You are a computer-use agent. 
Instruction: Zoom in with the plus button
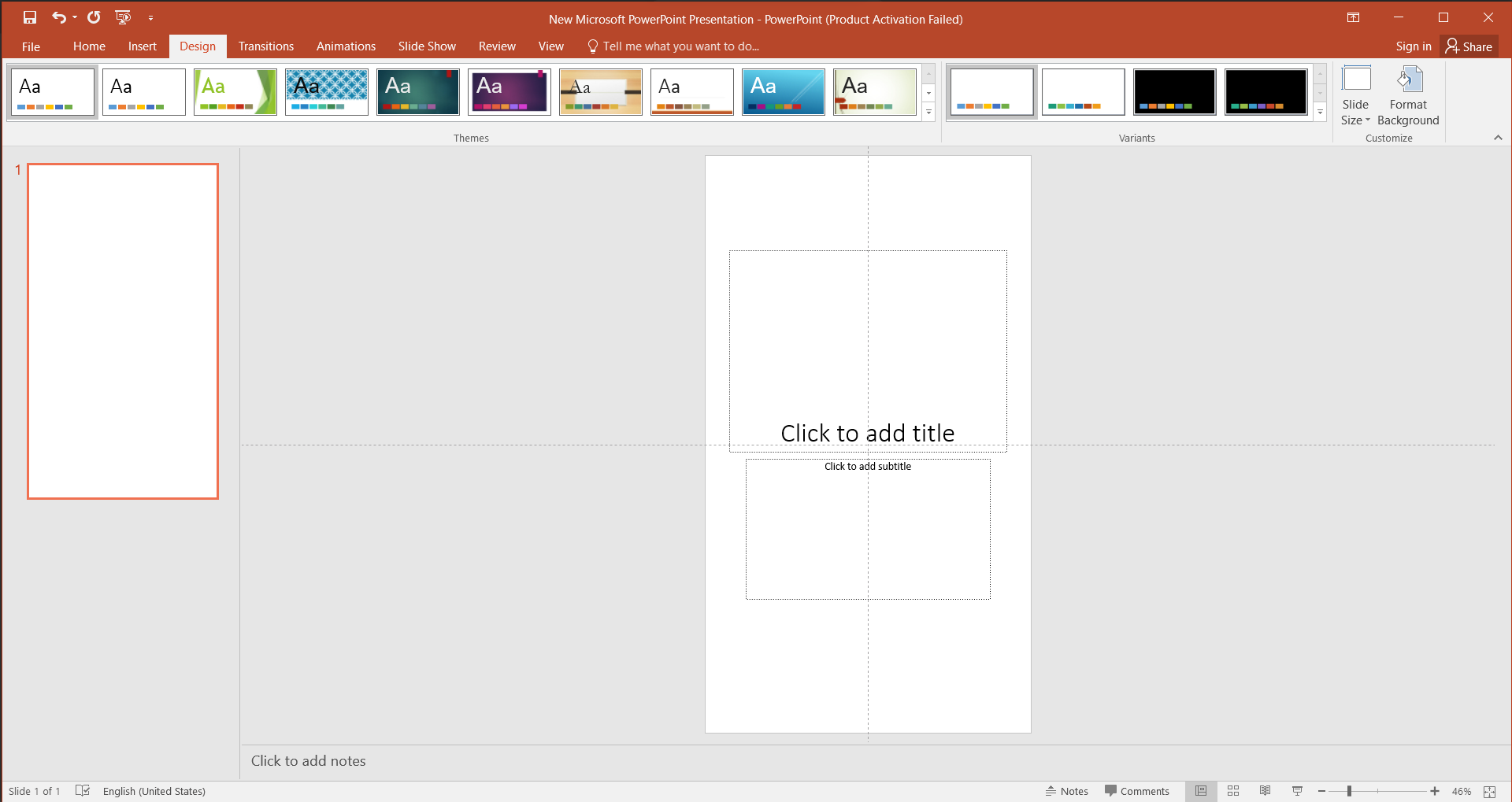coord(1435,791)
